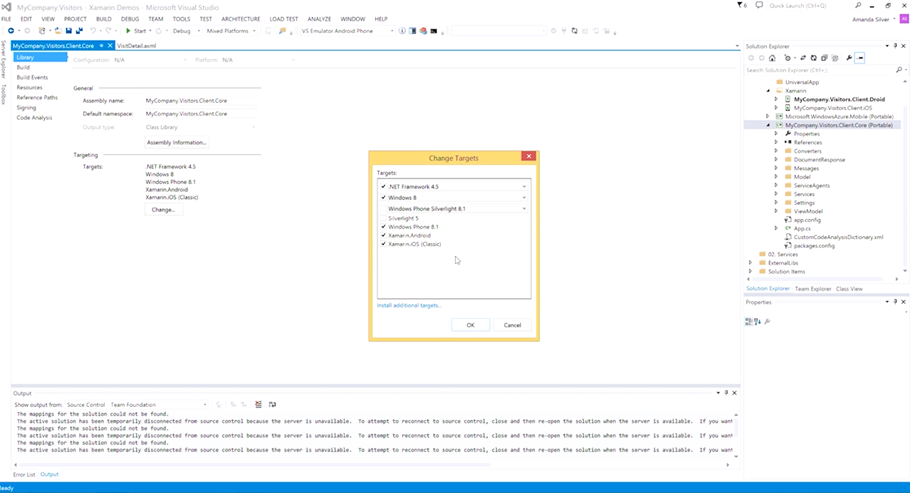Follow the Install additional targets link

tap(409, 305)
